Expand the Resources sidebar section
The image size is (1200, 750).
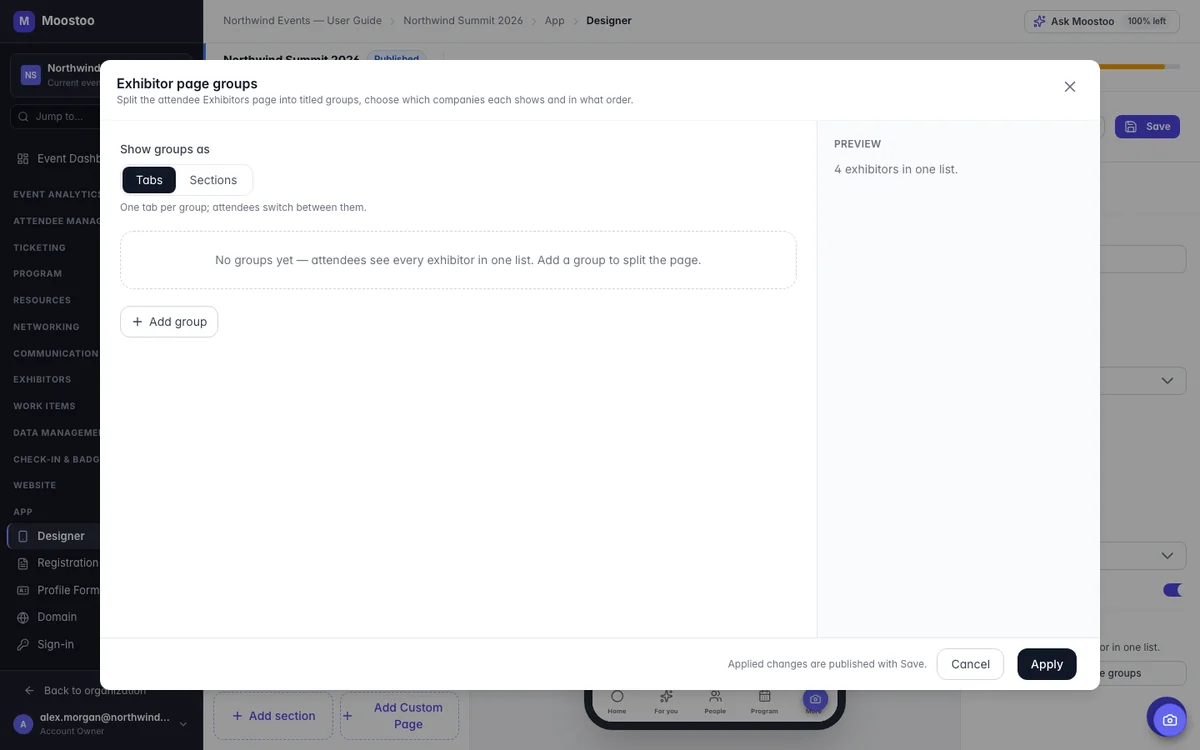pos(42,300)
